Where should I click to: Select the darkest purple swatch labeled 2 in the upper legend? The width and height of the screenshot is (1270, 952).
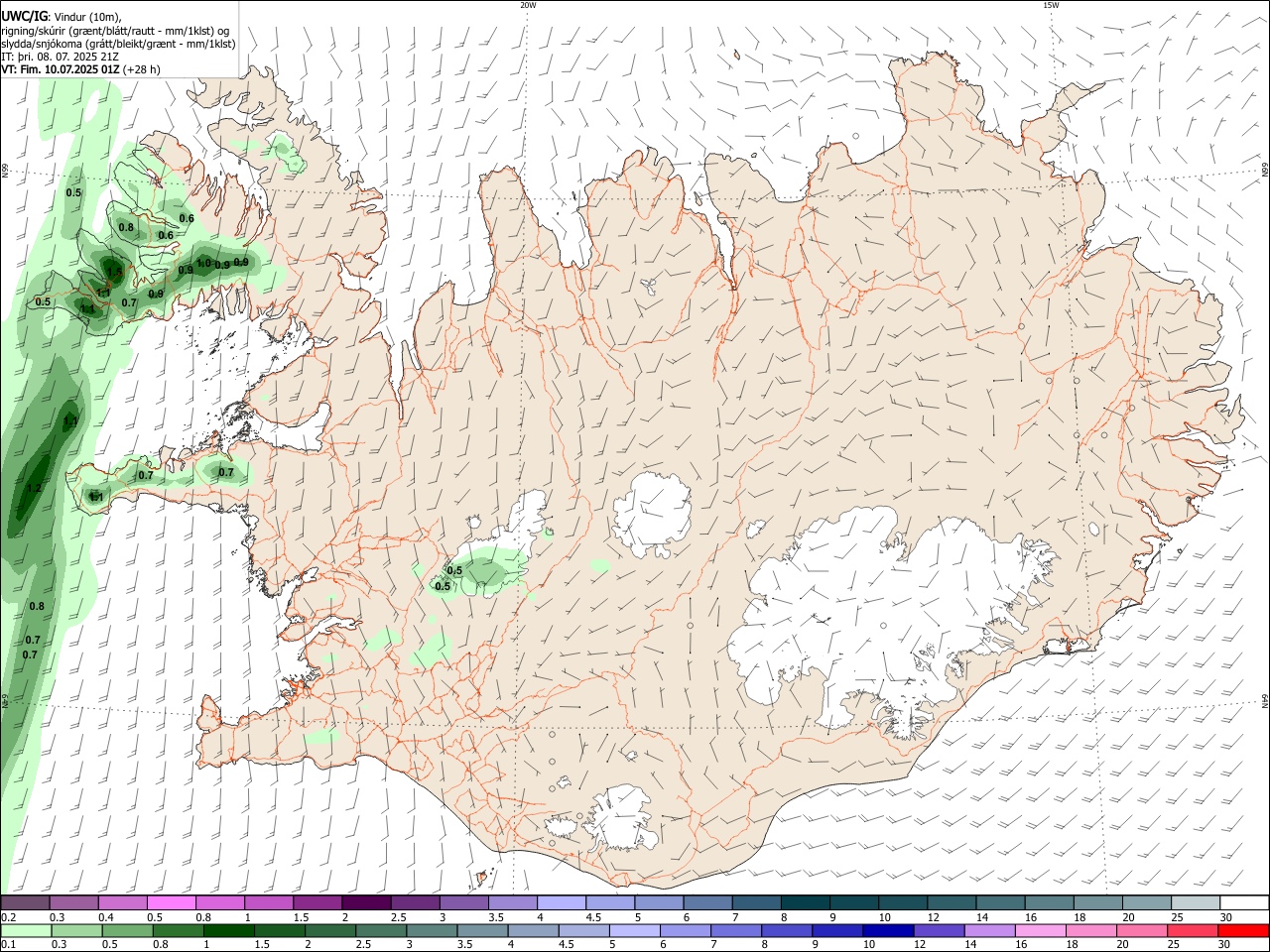coord(365,902)
